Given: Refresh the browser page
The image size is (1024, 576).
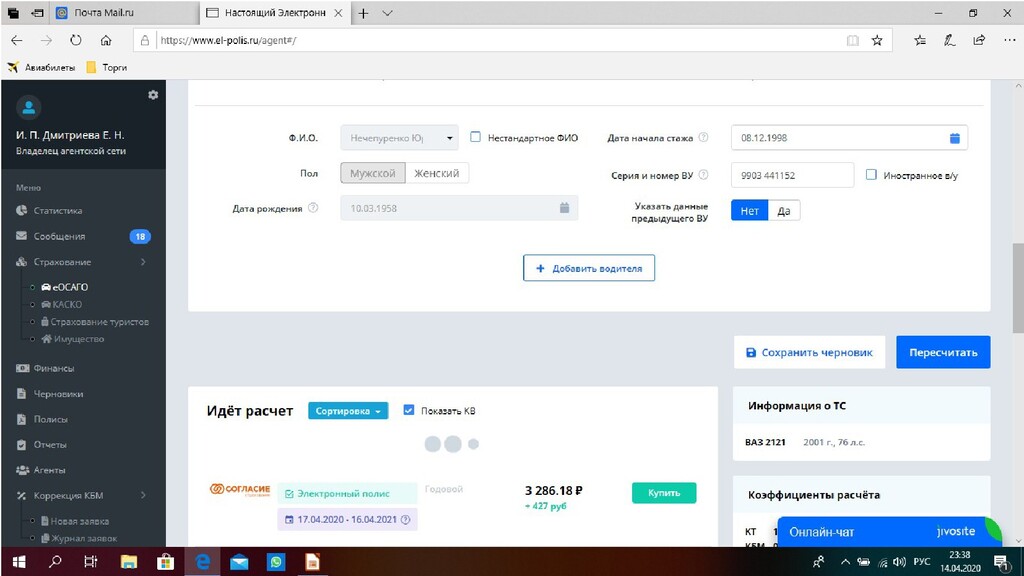Looking at the screenshot, I should tap(76, 40).
